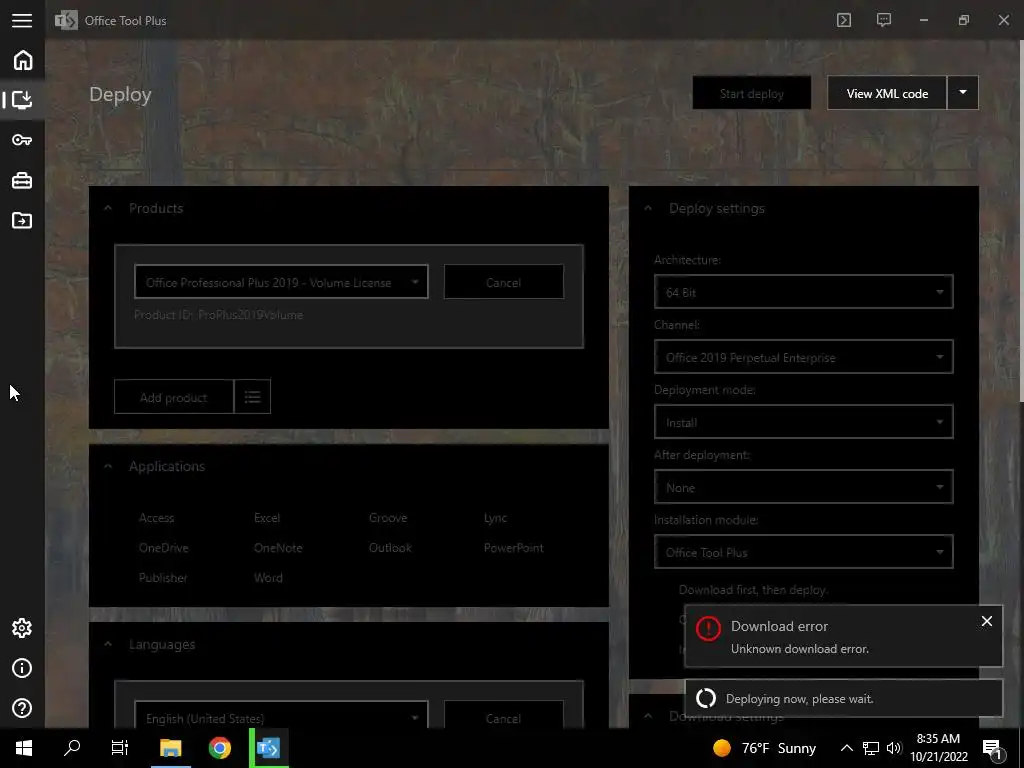
Task: Open the arrow menu next to View XML code
Action: [963, 93]
